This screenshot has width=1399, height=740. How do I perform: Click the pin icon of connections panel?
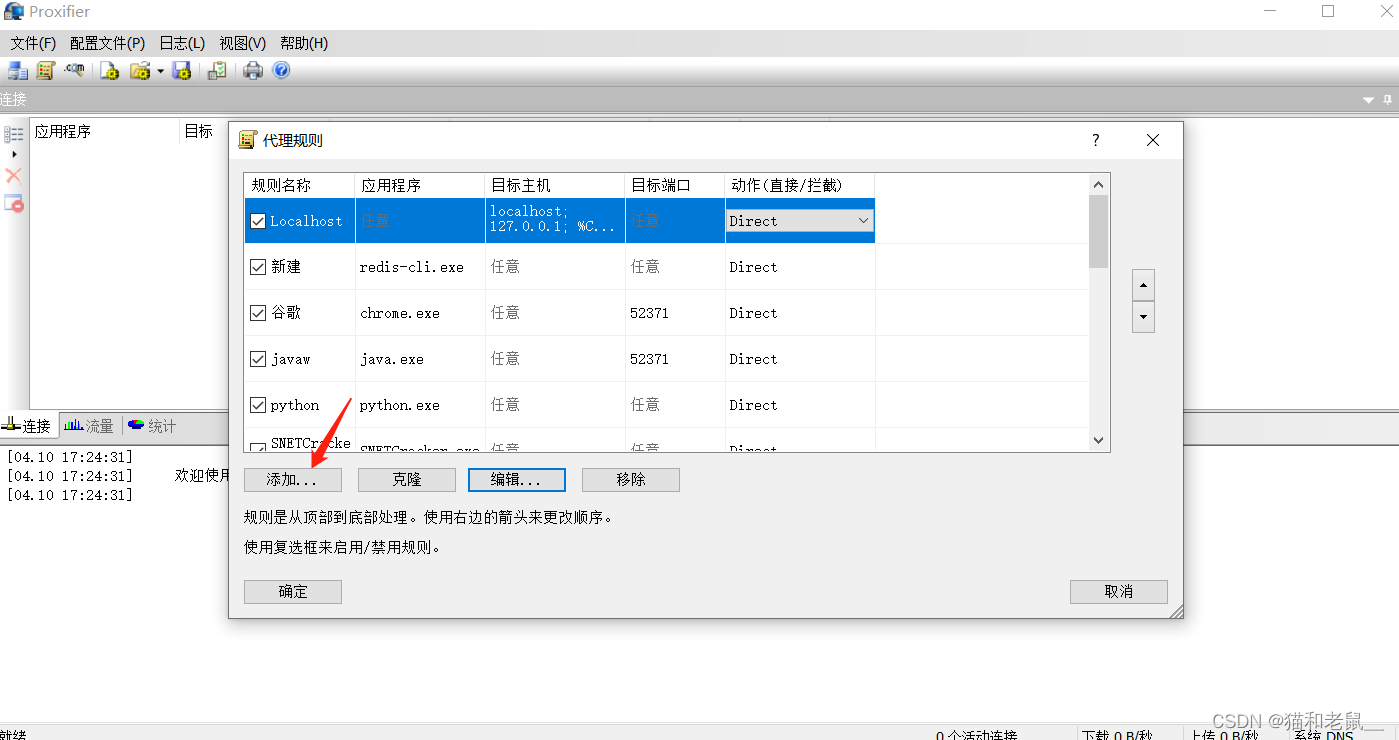(1387, 100)
